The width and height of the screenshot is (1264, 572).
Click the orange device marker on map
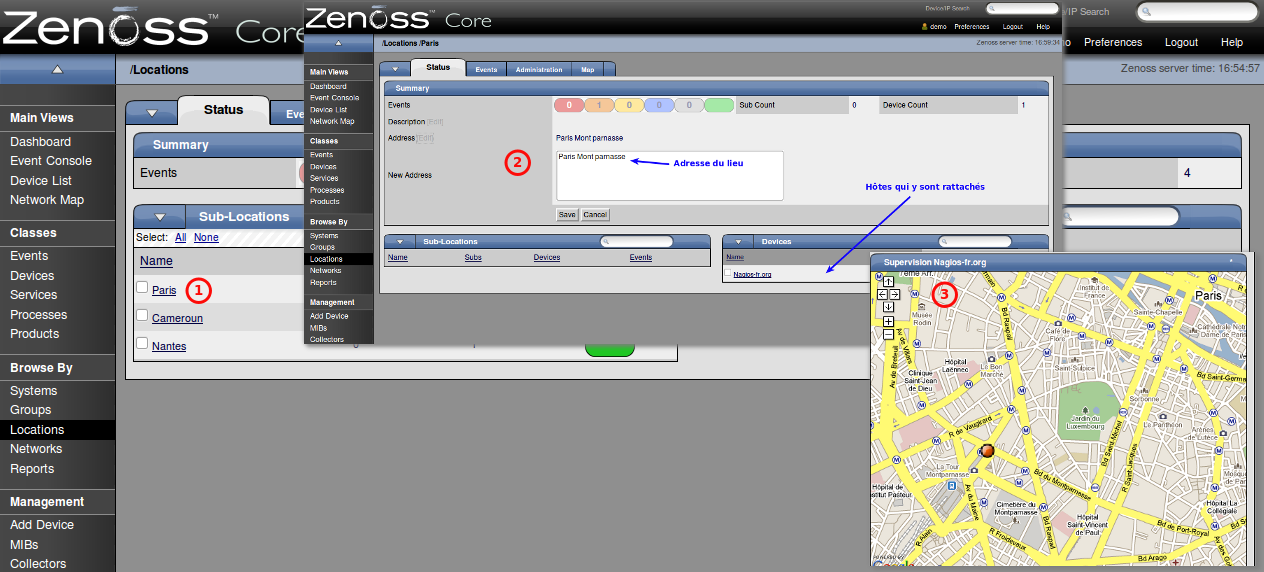[987, 452]
